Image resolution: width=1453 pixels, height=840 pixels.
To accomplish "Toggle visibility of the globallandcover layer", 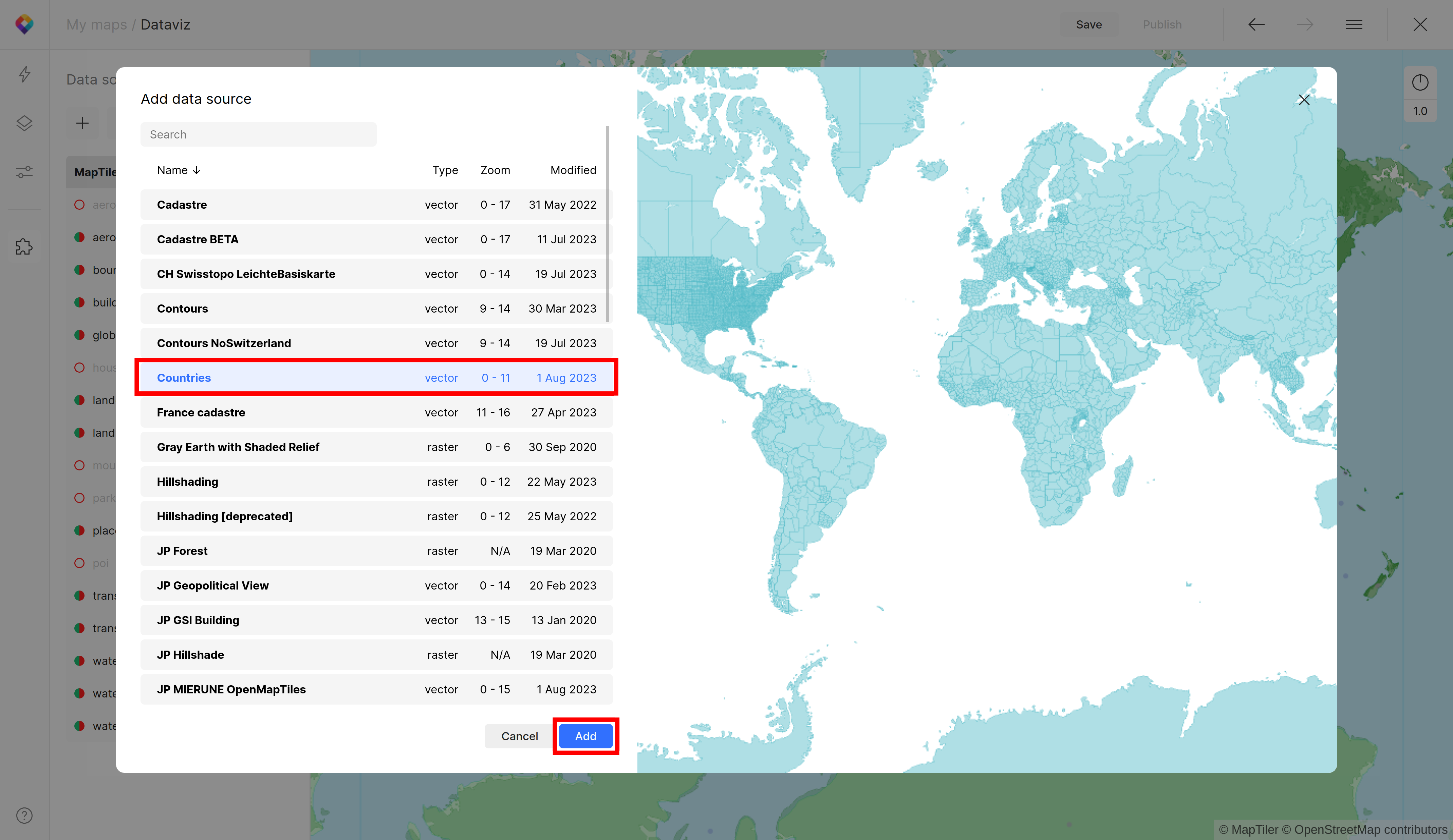I will pos(79,335).
